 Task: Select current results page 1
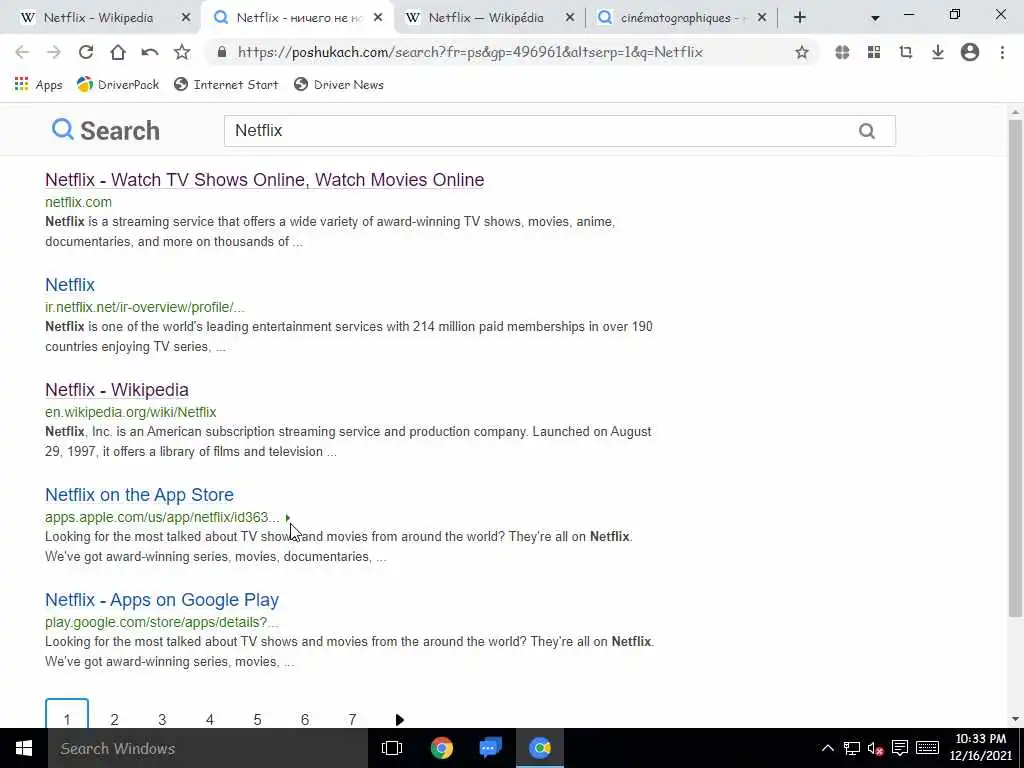click(67, 714)
